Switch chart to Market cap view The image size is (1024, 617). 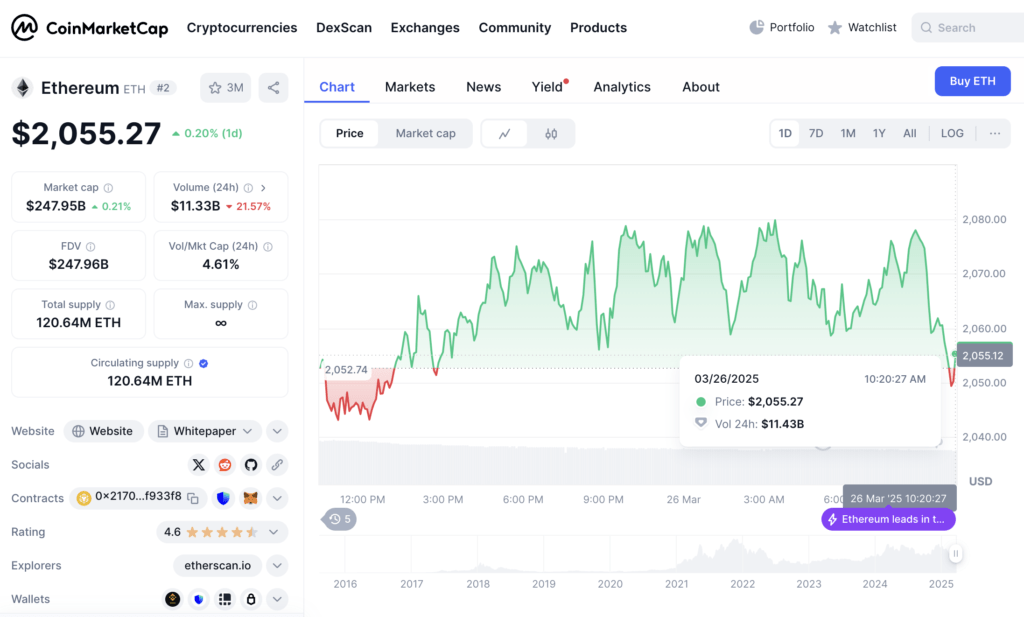(425, 133)
